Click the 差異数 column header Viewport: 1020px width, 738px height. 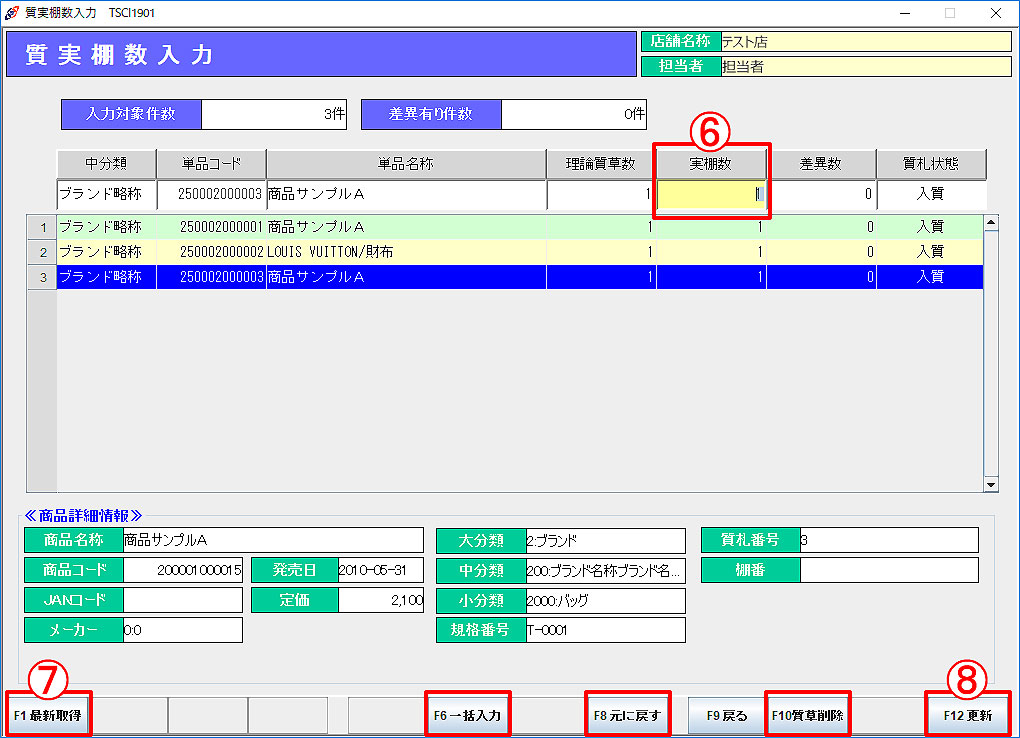(x=820, y=164)
